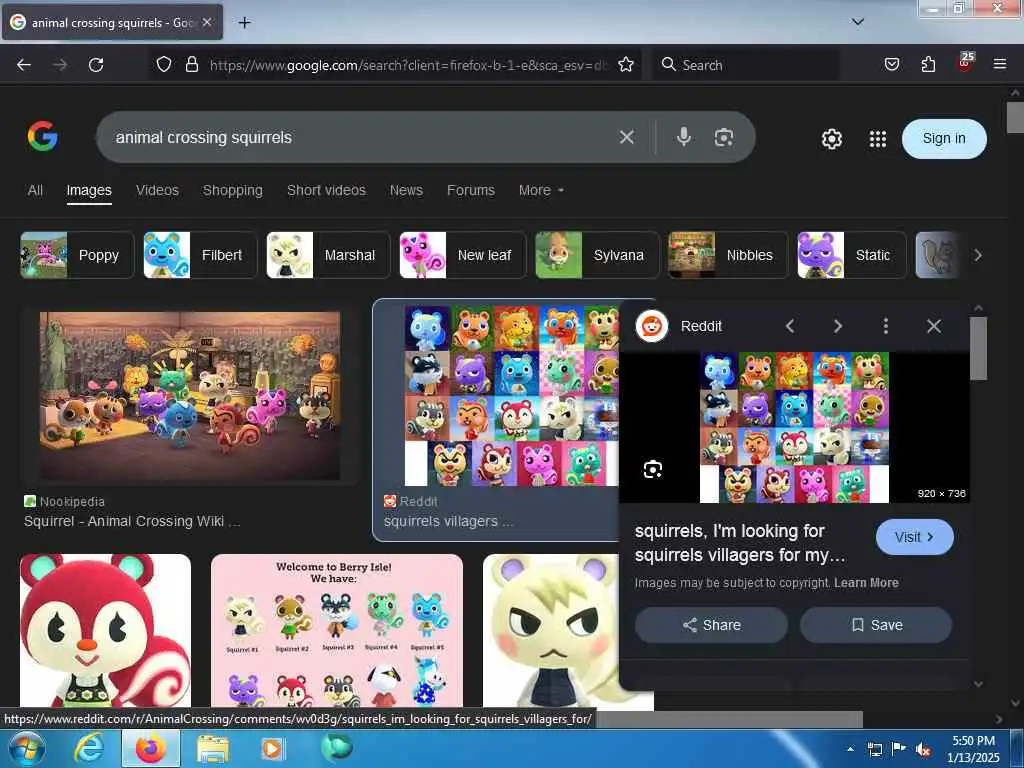Viewport: 1024px width, 768px height.
Task: Open the Nookipedia squirrel room image
Action: pos(189,396)
